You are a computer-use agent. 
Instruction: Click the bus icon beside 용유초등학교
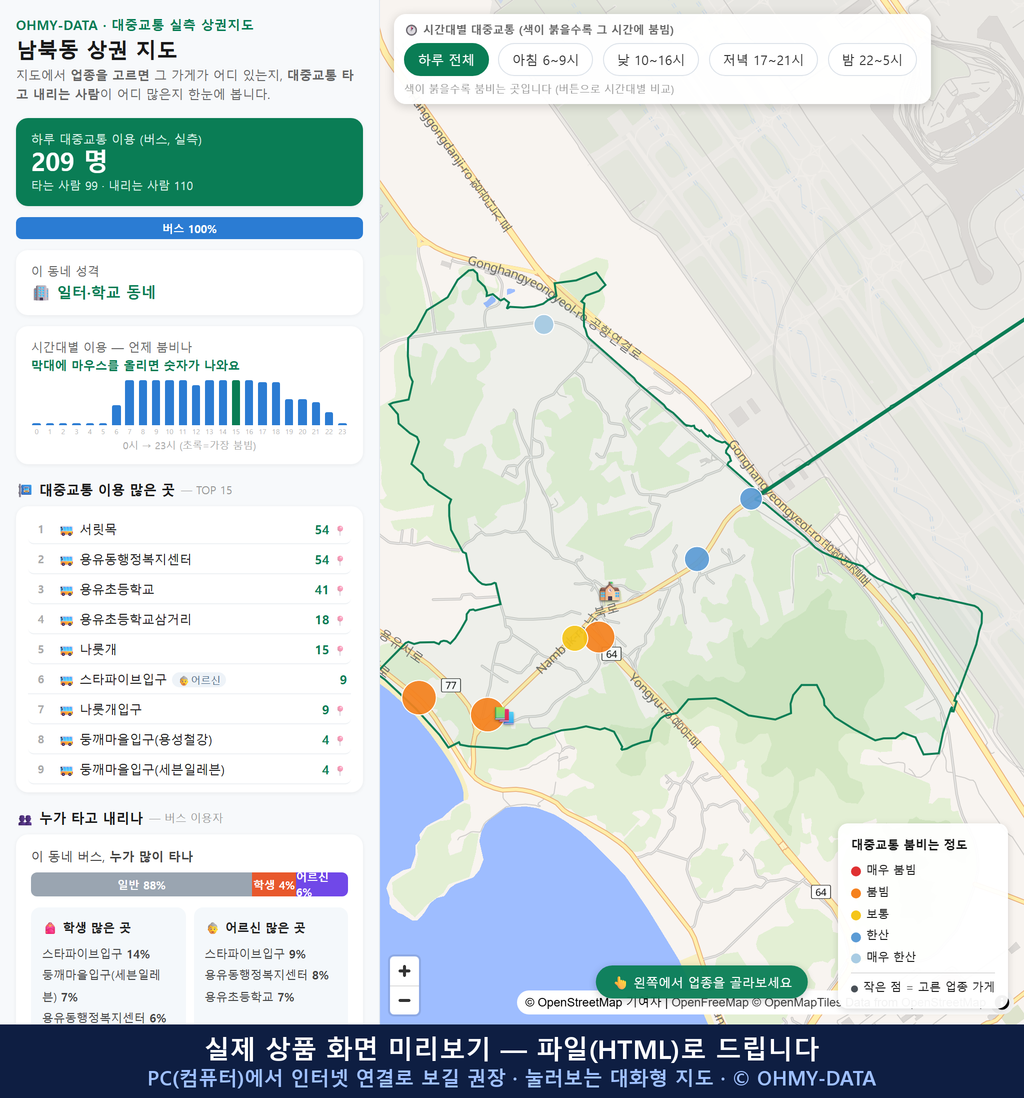[67, 590]
